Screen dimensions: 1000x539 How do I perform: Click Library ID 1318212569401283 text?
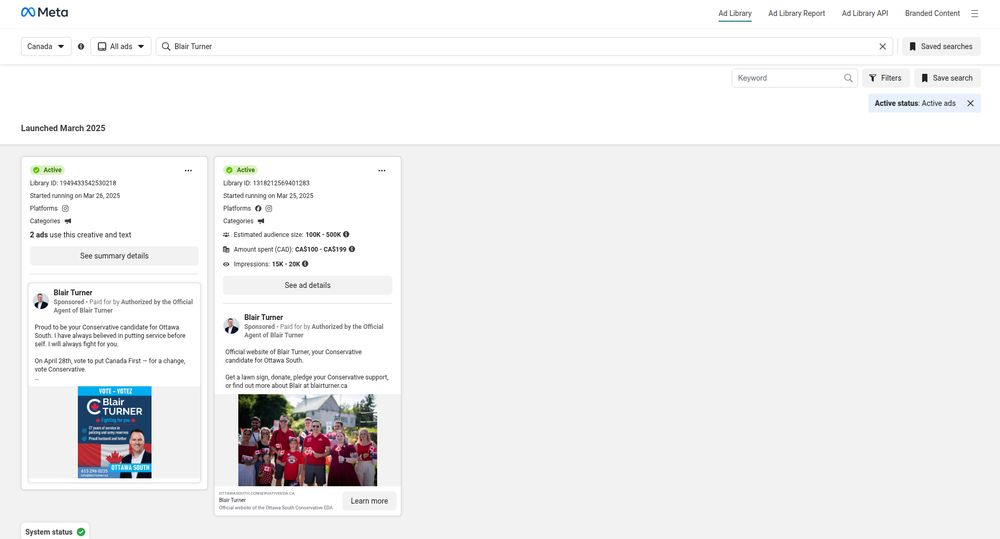(x=266, y=183)
